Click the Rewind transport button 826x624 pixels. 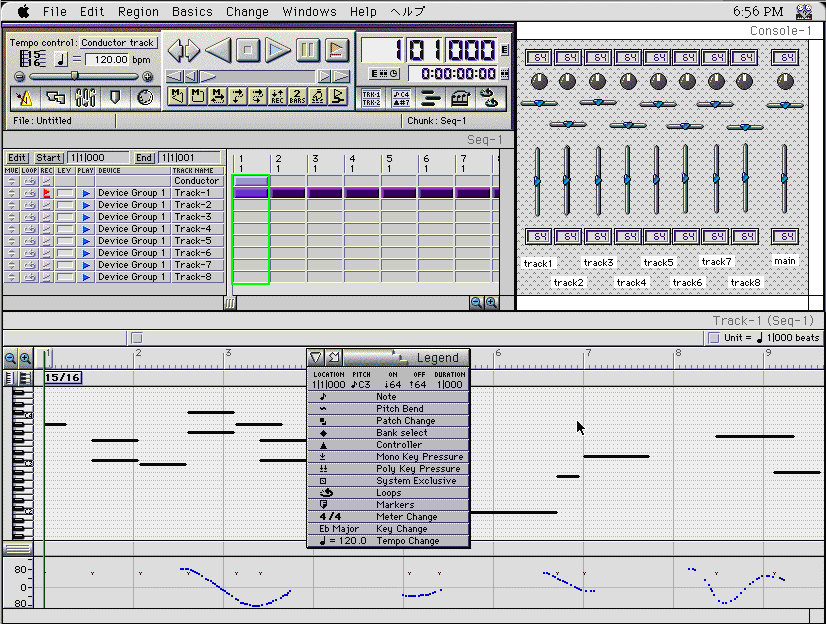point(218,49)
